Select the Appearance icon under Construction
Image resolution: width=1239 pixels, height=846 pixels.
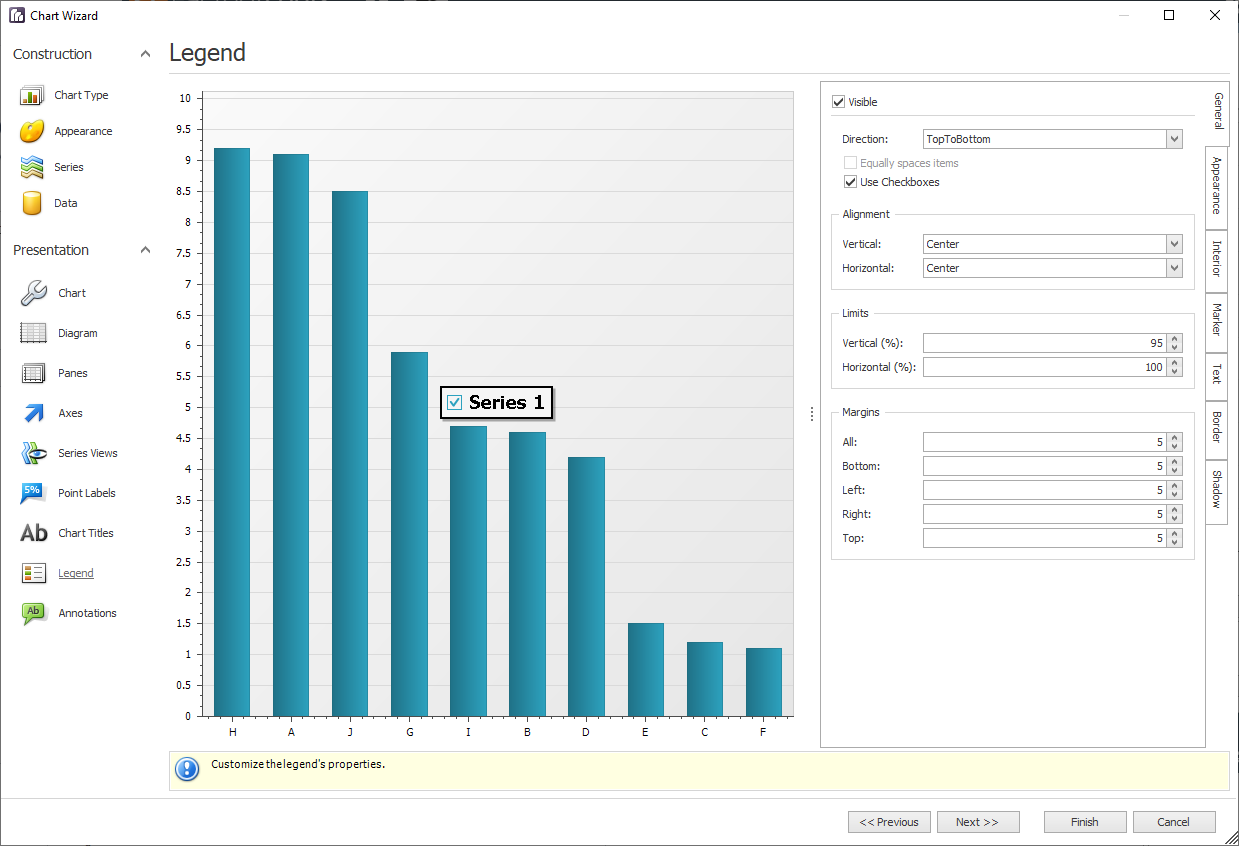pyautogui.click(x=32, y=131)
